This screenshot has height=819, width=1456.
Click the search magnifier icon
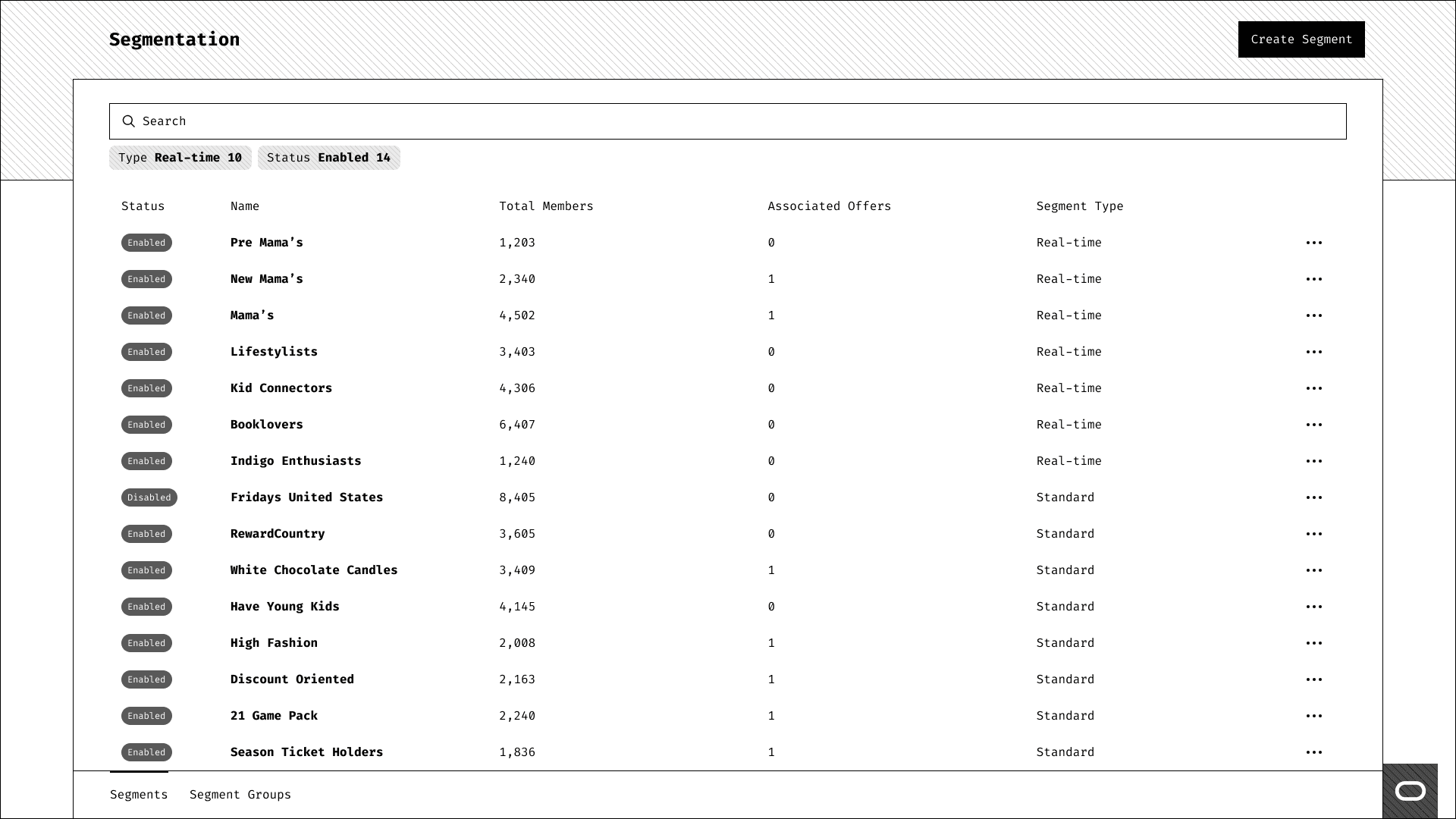click(x=129, y=121)
